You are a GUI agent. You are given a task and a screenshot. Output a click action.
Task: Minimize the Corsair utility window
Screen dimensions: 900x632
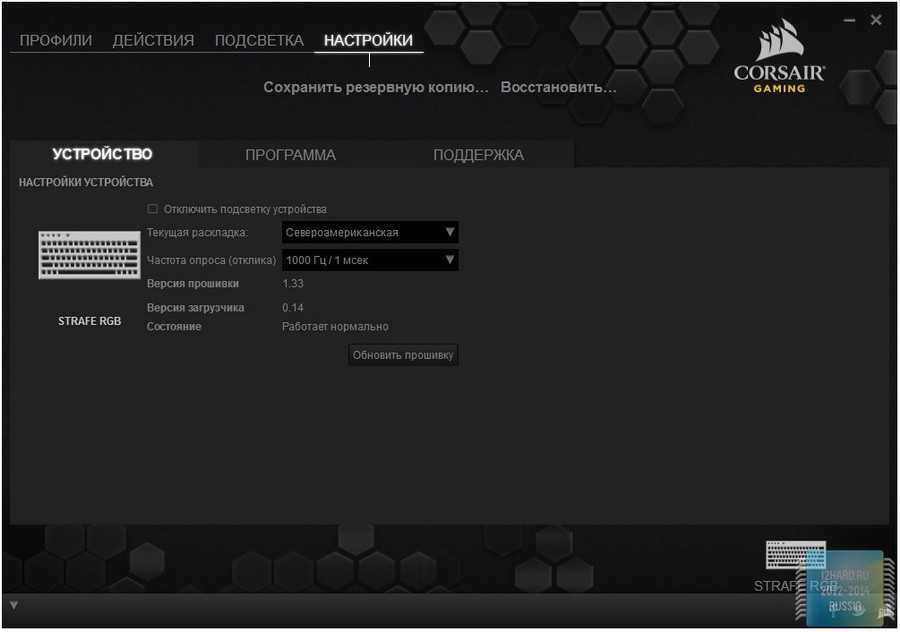(x=849, y=20)
